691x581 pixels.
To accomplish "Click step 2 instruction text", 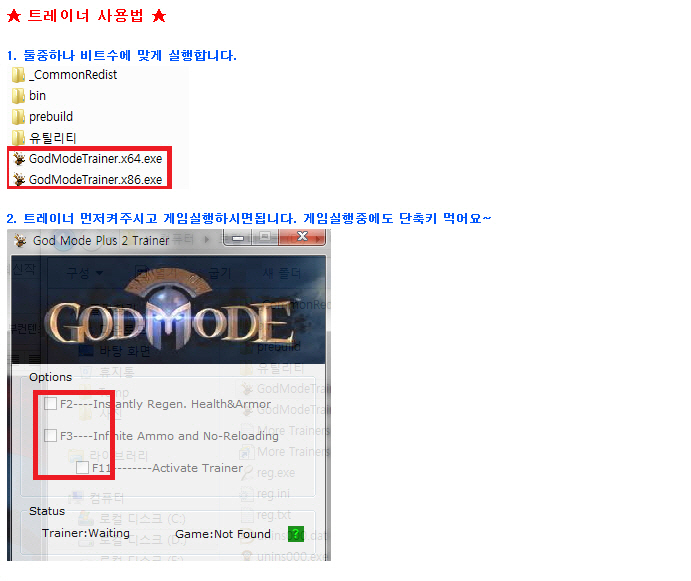I will [249, 219].
